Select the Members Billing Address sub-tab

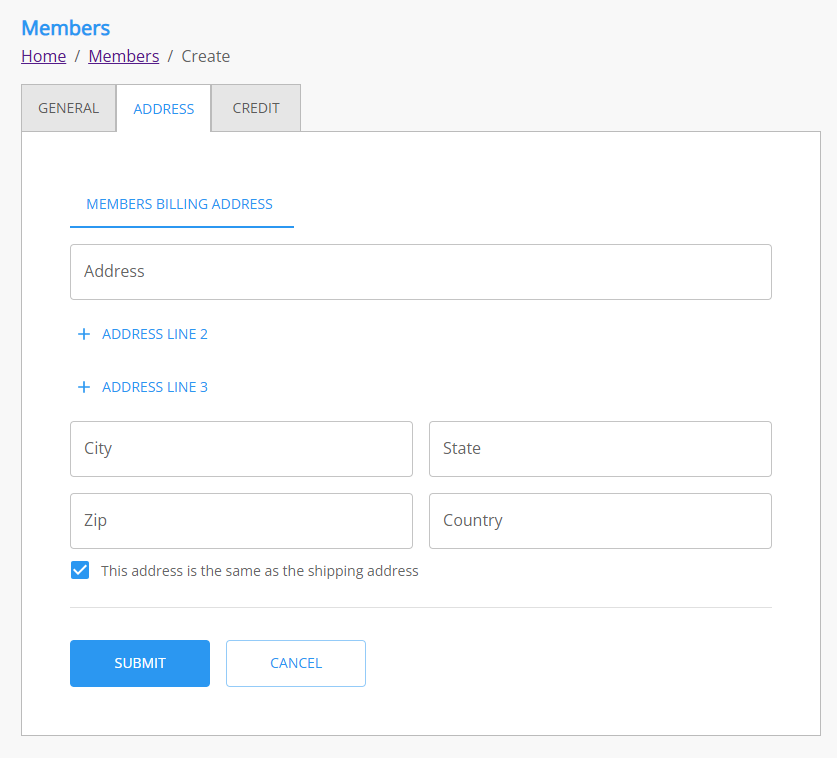coord(180,204)
